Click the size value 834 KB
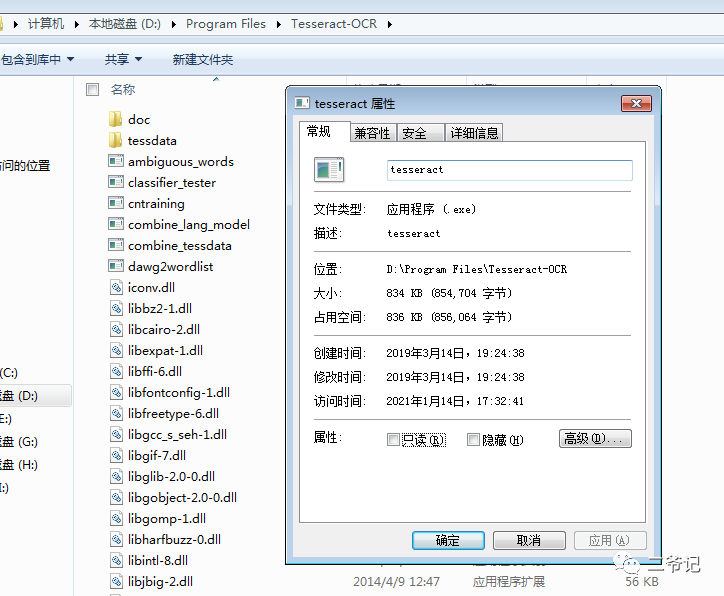The width and height of the screenshot is (724, 596). point(404,293)
